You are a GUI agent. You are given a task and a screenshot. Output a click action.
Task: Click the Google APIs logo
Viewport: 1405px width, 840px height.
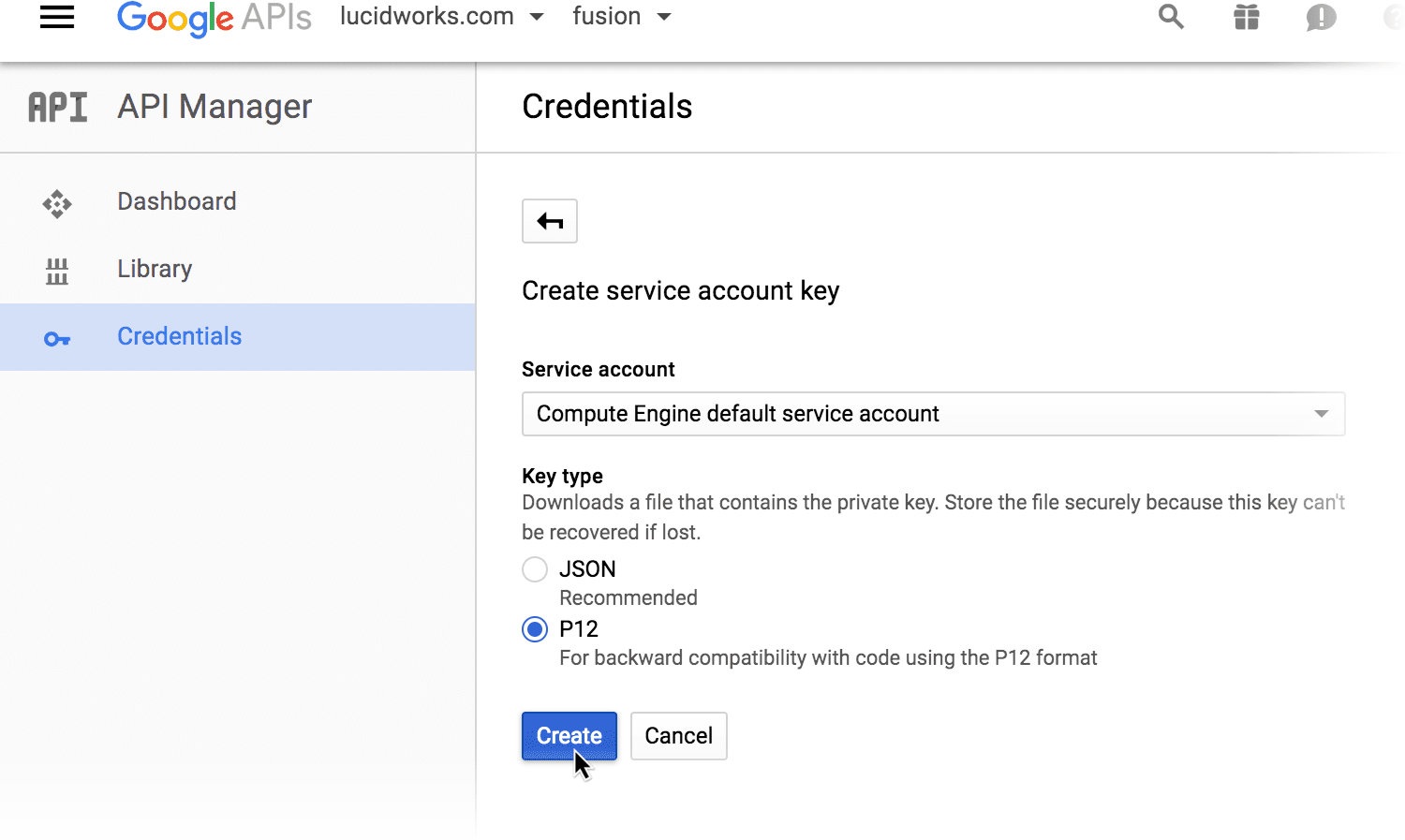pos(214,17)
